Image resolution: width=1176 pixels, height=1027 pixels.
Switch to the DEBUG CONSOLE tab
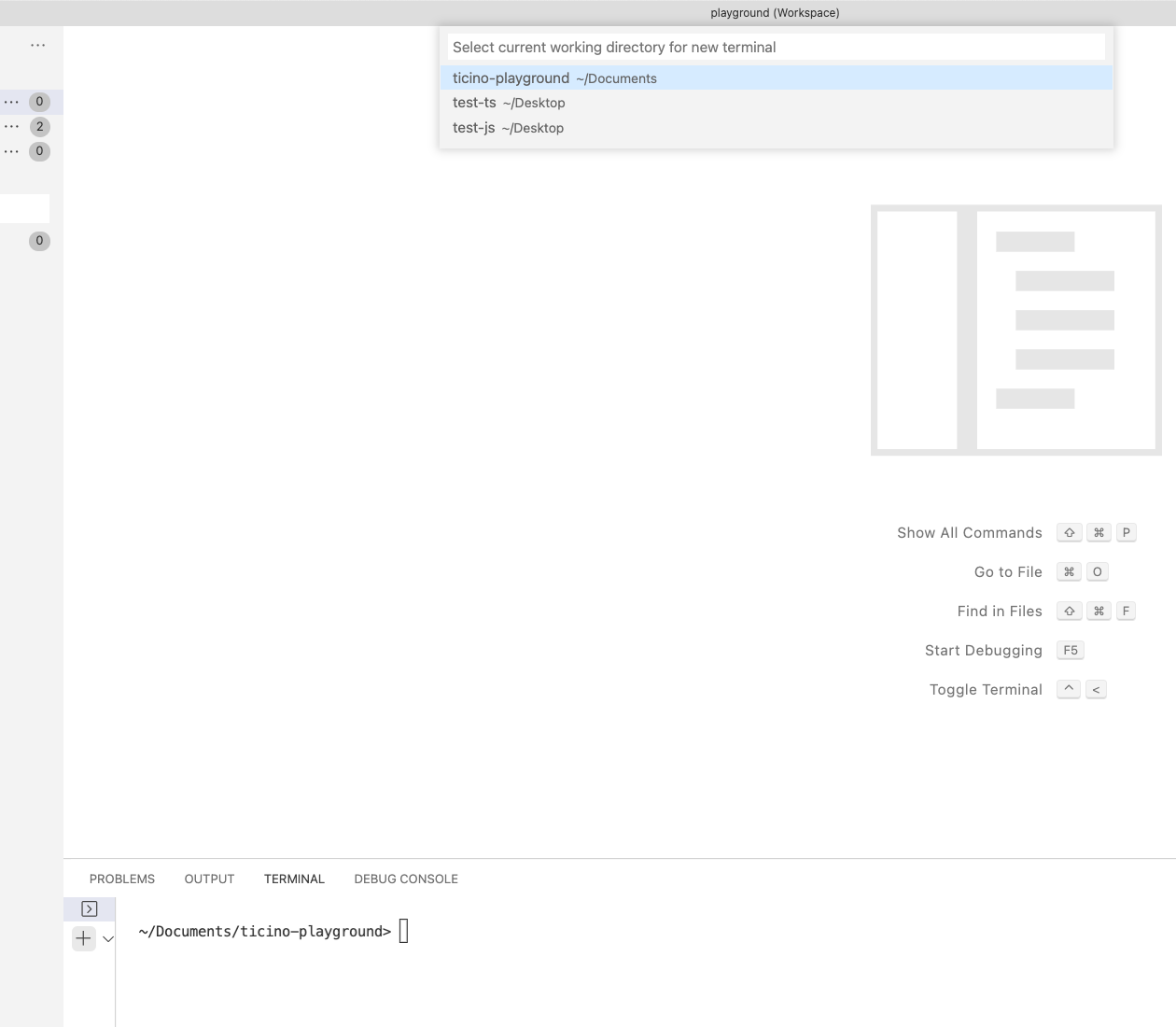pyautogui.click(x=406, y=879)
